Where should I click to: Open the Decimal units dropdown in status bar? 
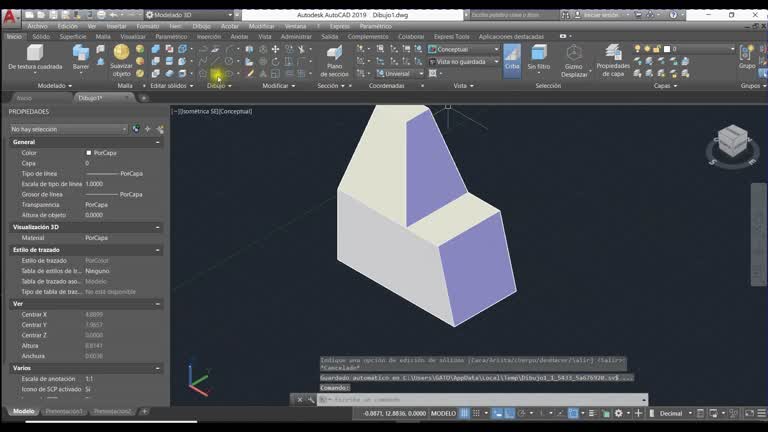(675, 413)
